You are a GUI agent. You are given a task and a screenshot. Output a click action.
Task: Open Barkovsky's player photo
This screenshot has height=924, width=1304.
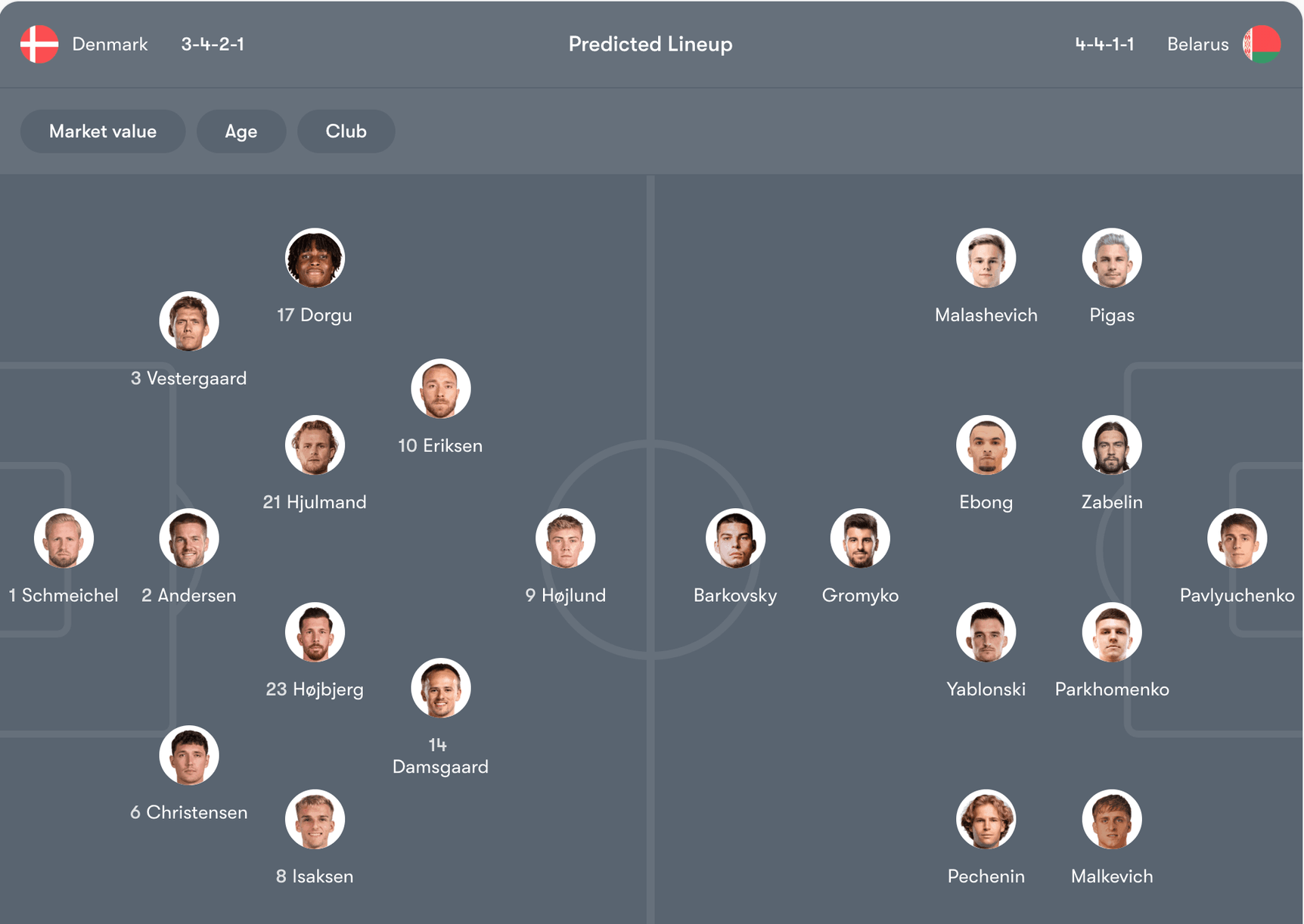[735, 538]
